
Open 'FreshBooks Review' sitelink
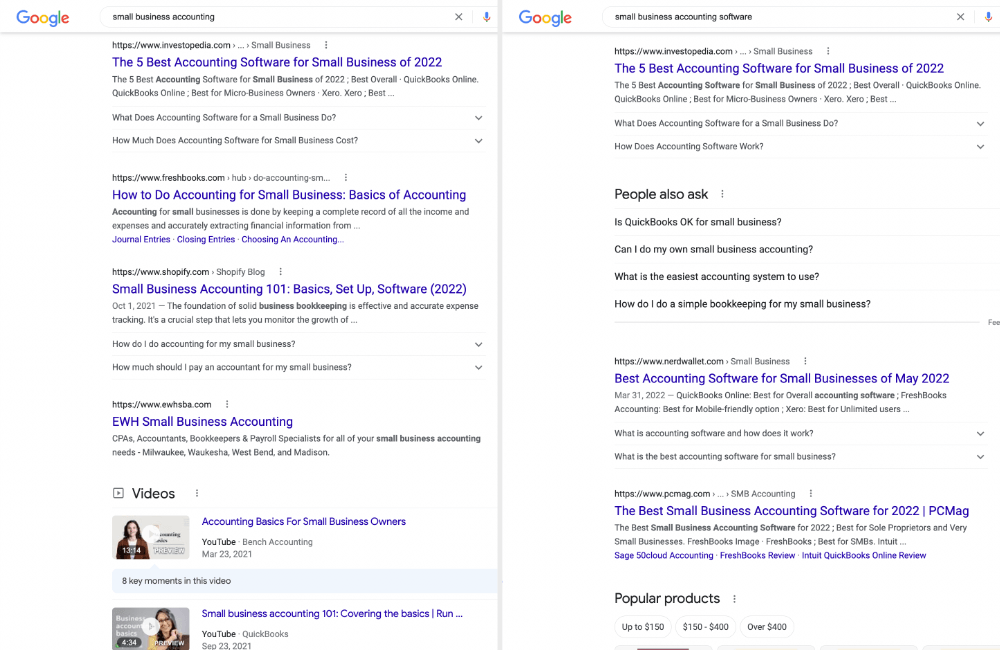tap(757, 556)
